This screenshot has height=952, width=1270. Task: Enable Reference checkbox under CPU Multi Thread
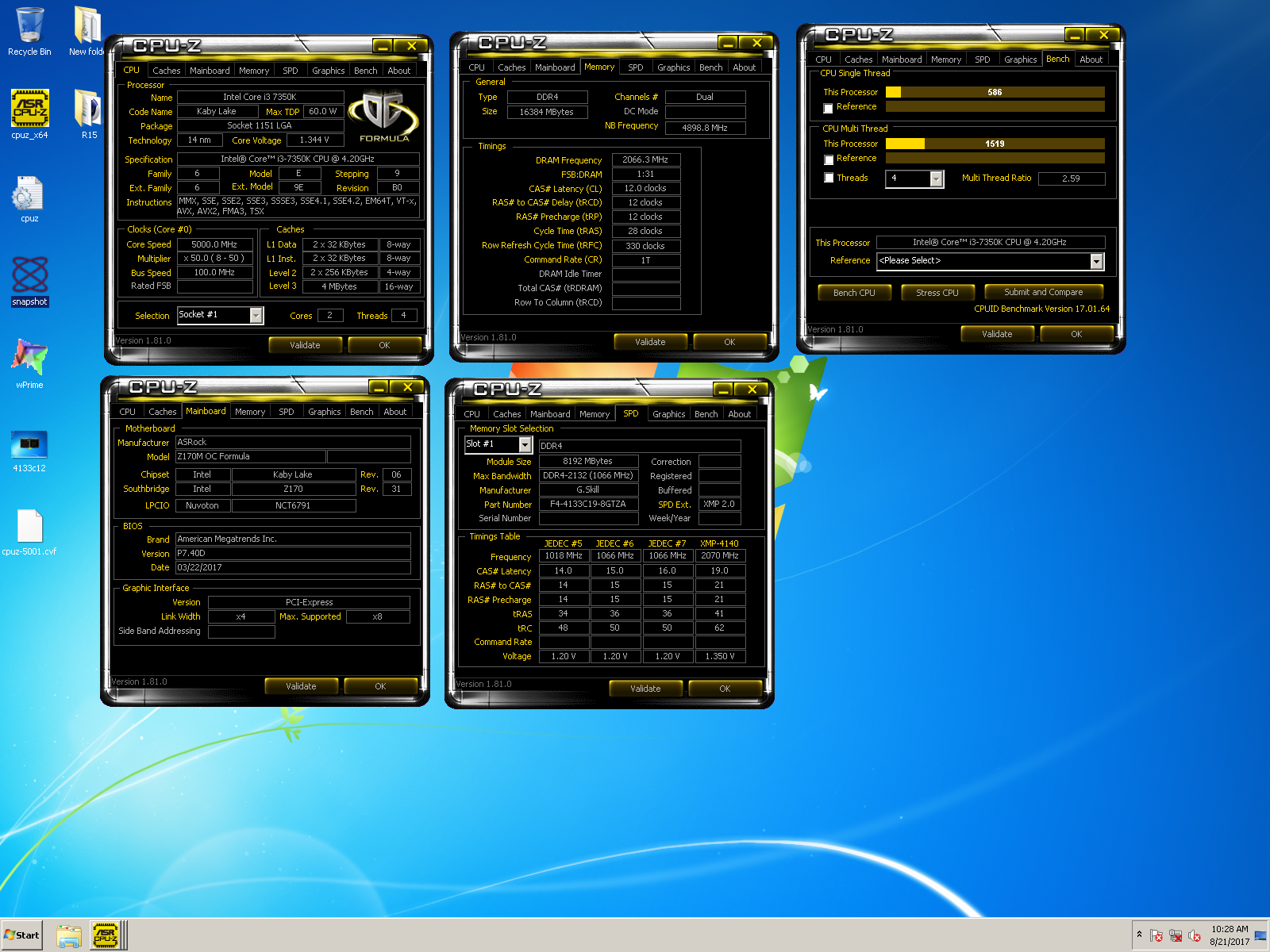[x=829, y=159]
